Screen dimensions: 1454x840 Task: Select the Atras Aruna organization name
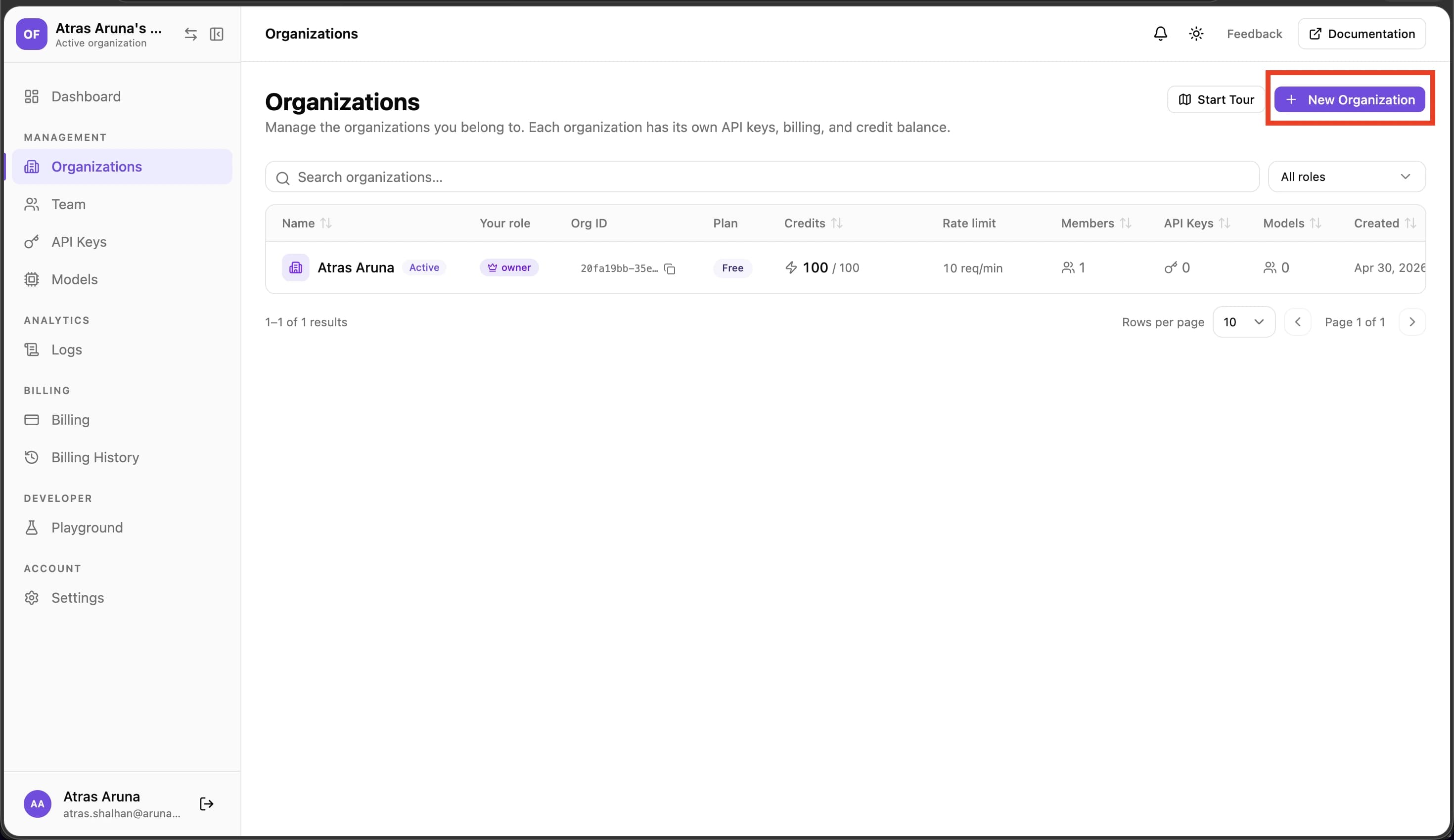point(356,267)
